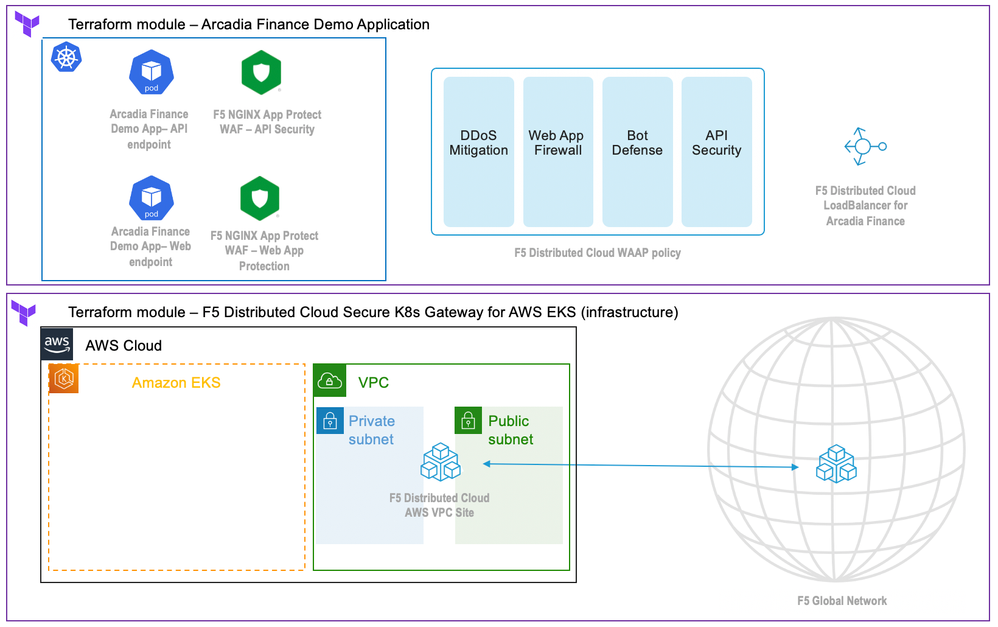Image resolution: width=998 pixels, height=627 pixels.
Task: Click the 'Arcadia Finance Demo App– API endpoint' label
Action: point(149,129)
